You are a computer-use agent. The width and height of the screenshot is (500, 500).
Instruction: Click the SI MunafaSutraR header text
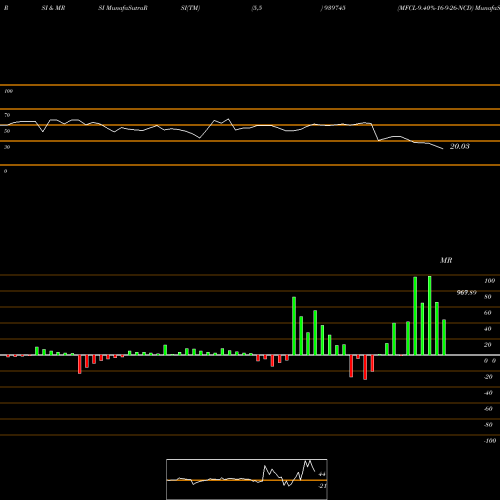coord(123,8)
